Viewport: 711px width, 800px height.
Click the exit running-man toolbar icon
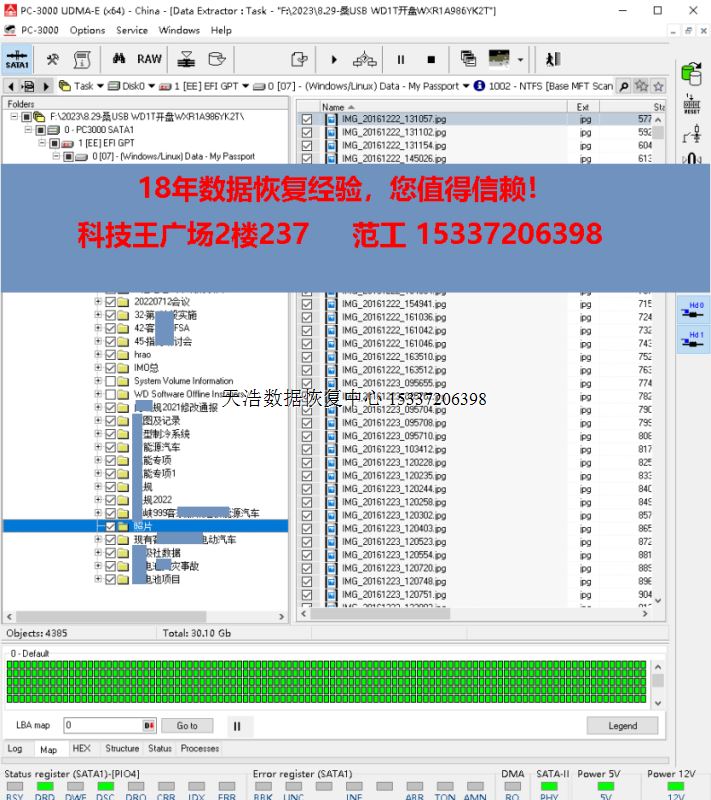point(553,59)
